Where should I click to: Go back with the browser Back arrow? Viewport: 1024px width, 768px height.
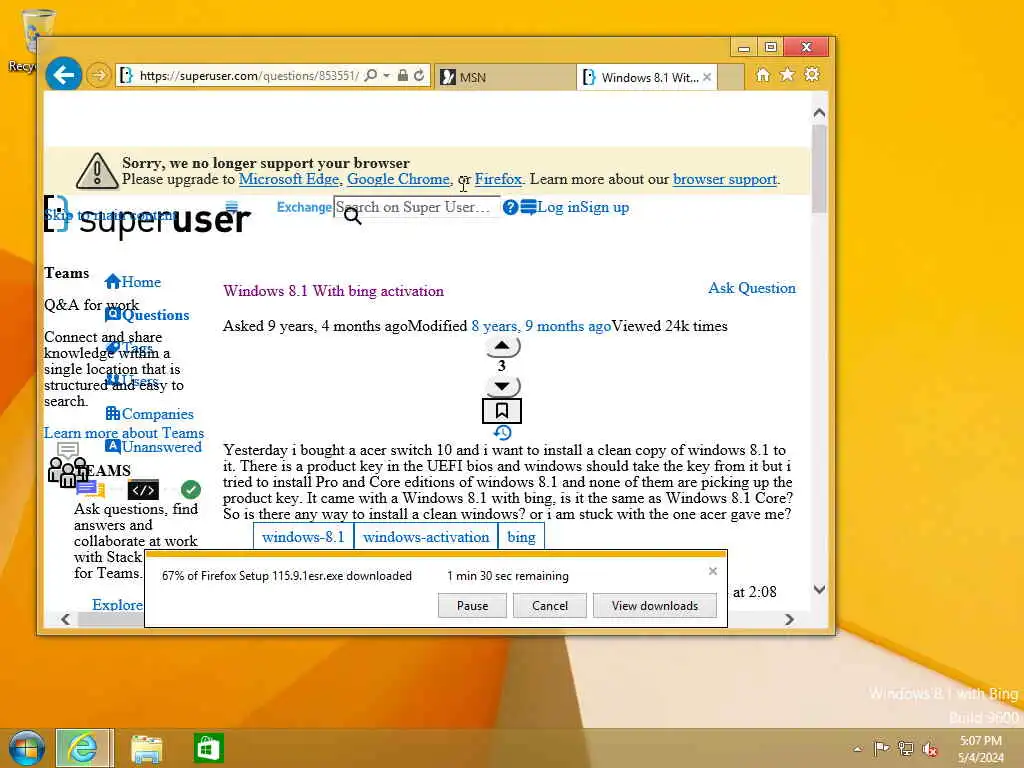coord(63,74)
